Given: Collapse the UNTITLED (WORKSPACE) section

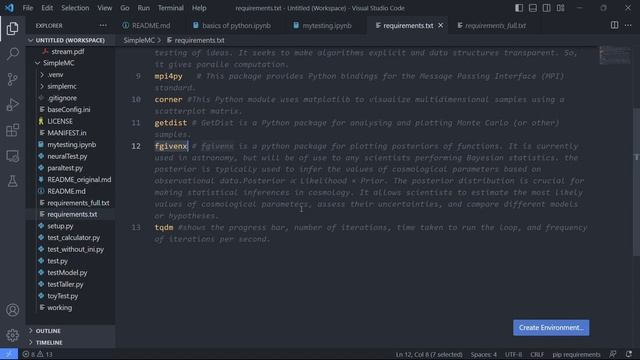Looking at the screenshot, I should [x=70, y=40].
